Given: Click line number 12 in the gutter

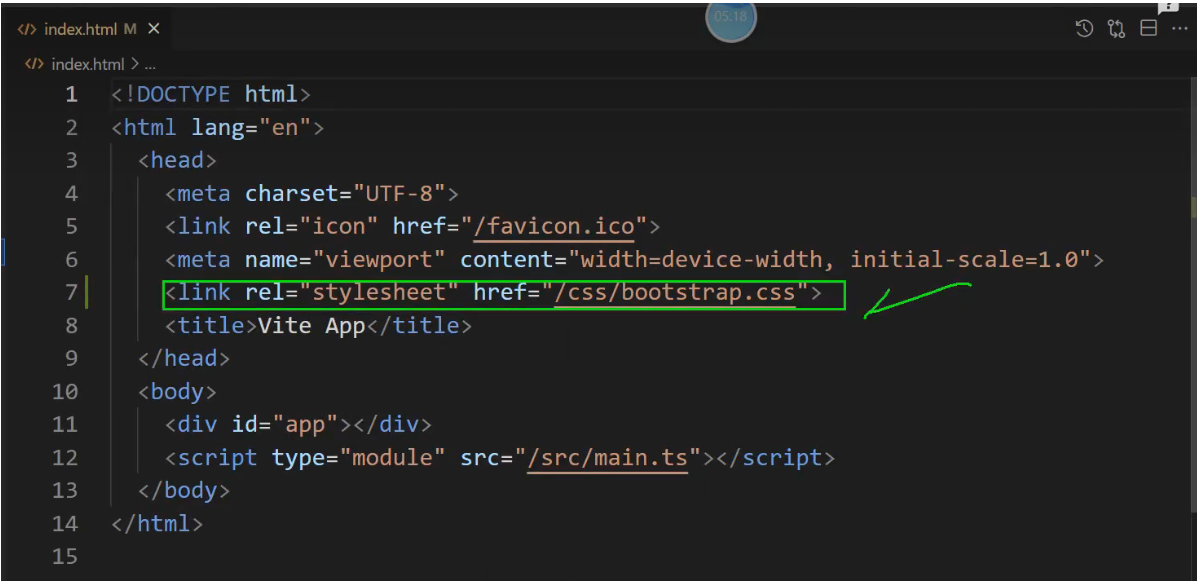Looking at the screenshot, I should 66,457.
